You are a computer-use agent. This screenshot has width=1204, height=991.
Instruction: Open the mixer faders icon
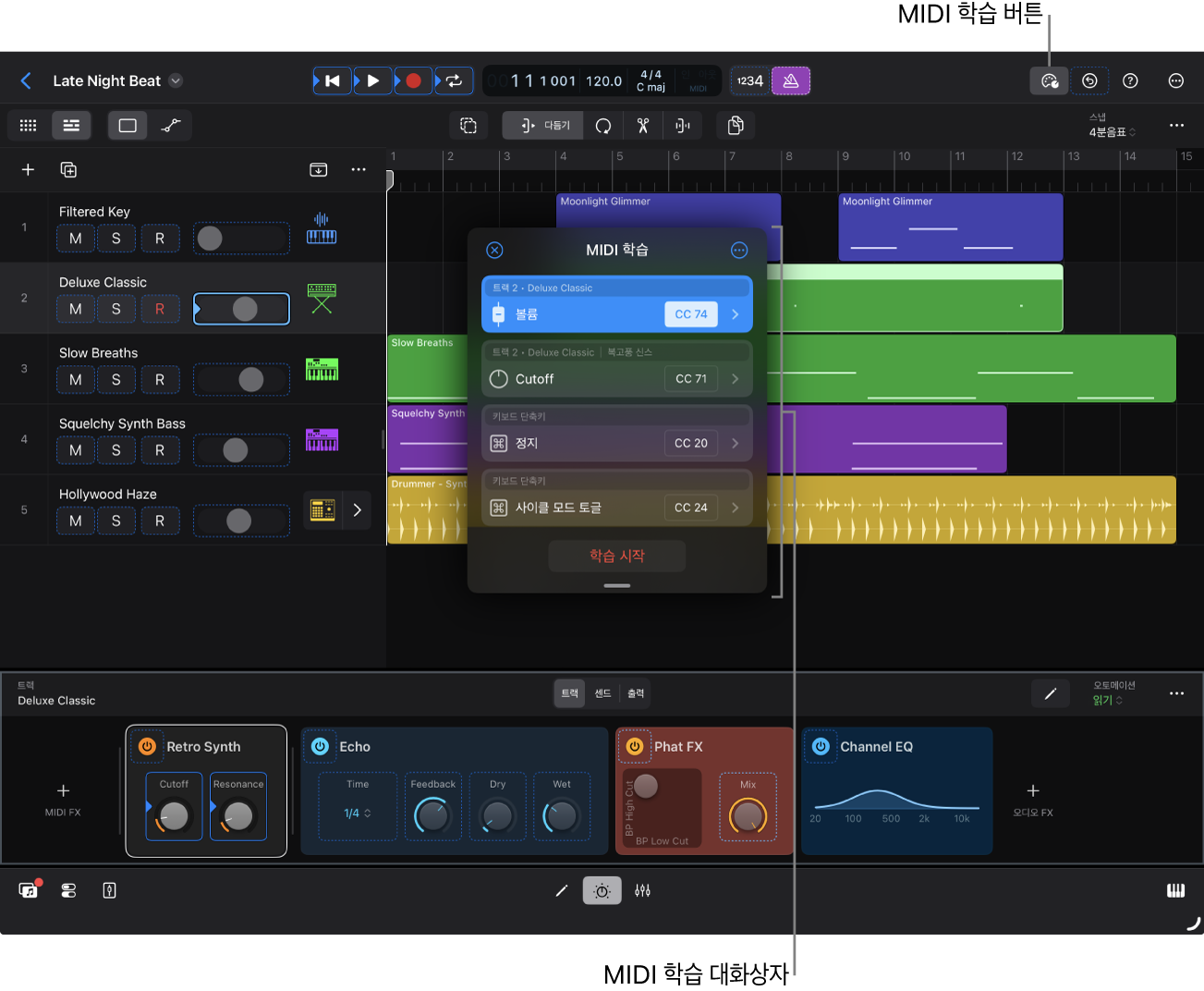click(x=642, y=890)
